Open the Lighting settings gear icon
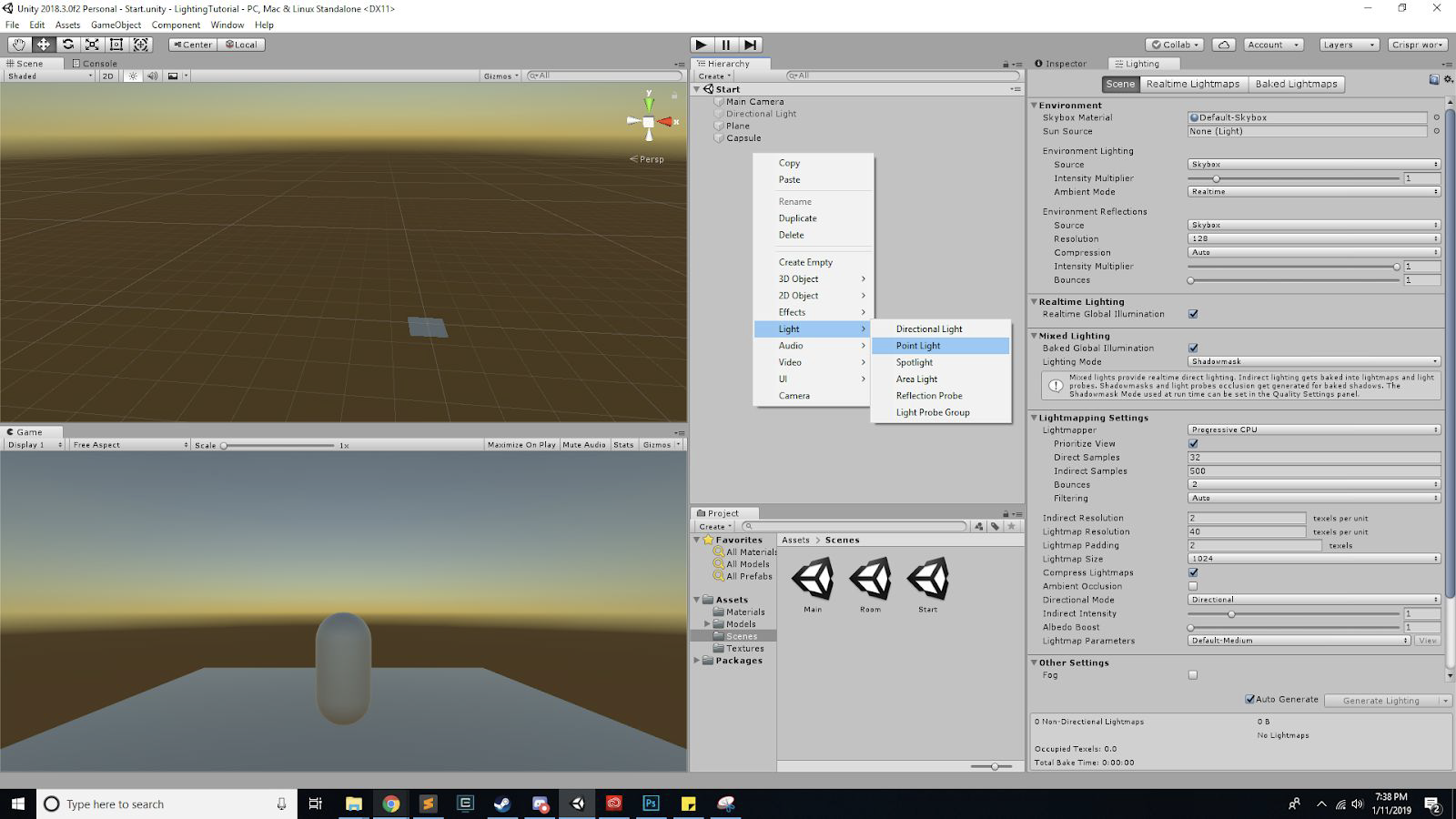The image size is (1456, 819). (1448, 80)
